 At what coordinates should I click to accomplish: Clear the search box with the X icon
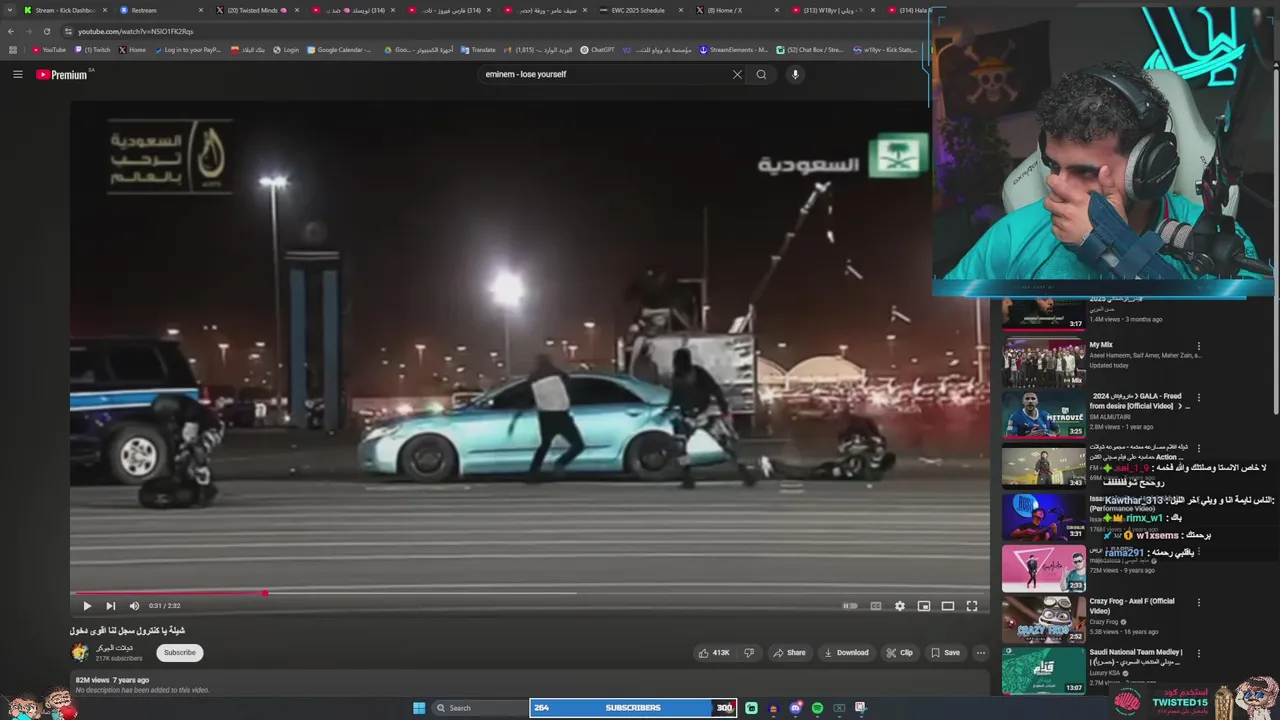[737, 74]
